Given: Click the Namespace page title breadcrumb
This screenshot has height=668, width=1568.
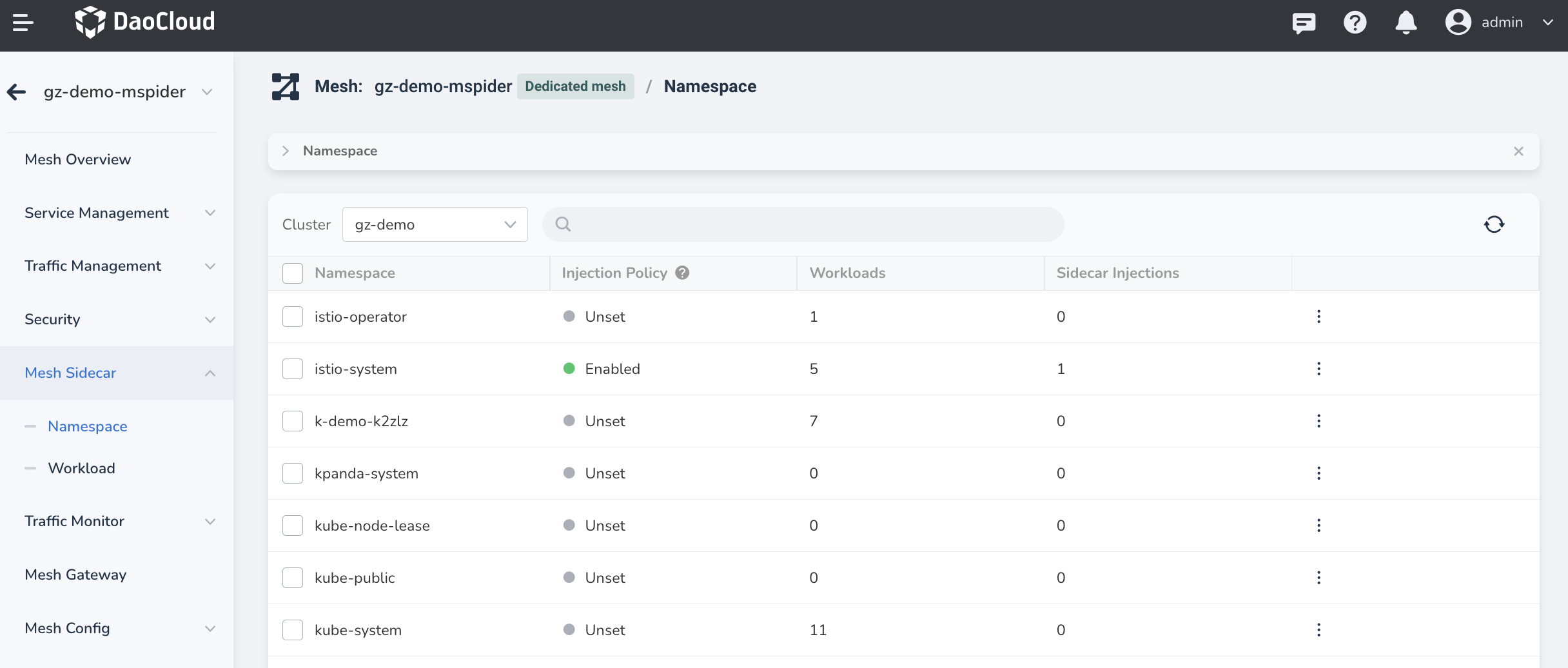Looking at the screenshot, I should [x=710, y=86].
